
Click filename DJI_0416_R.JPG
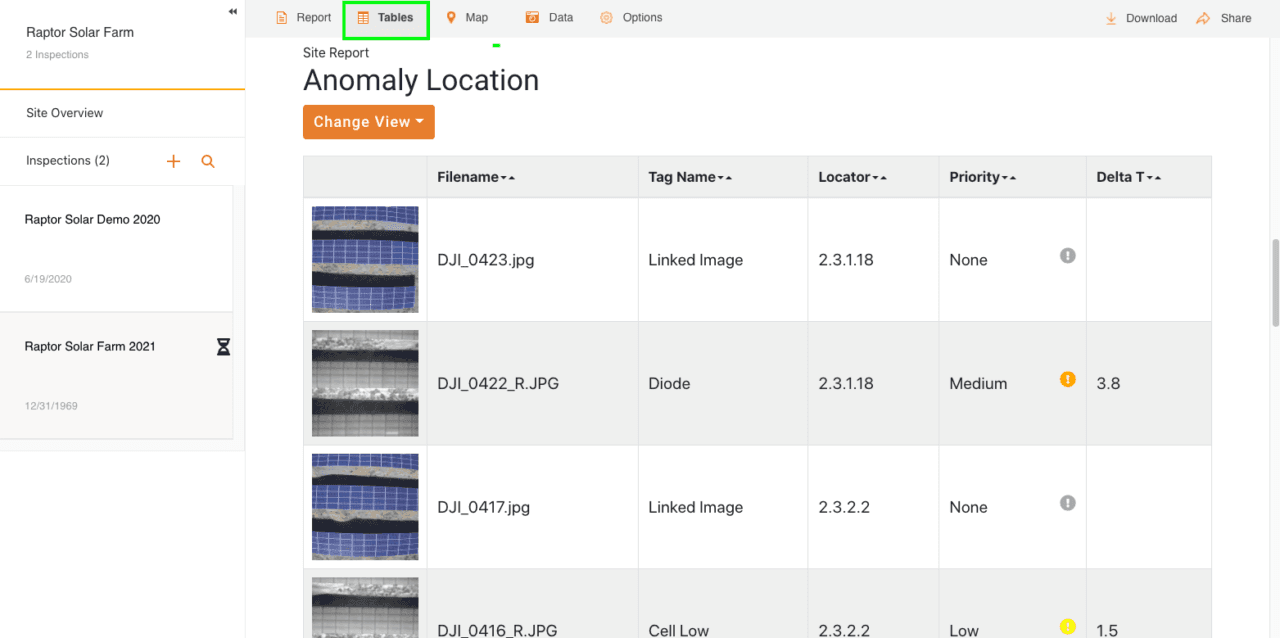pyautogui.click(x=497, y=630)
